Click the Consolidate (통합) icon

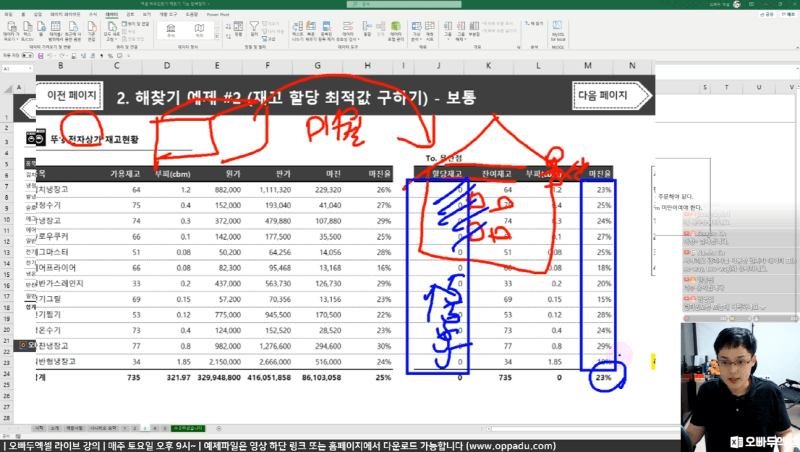(367, 29)
